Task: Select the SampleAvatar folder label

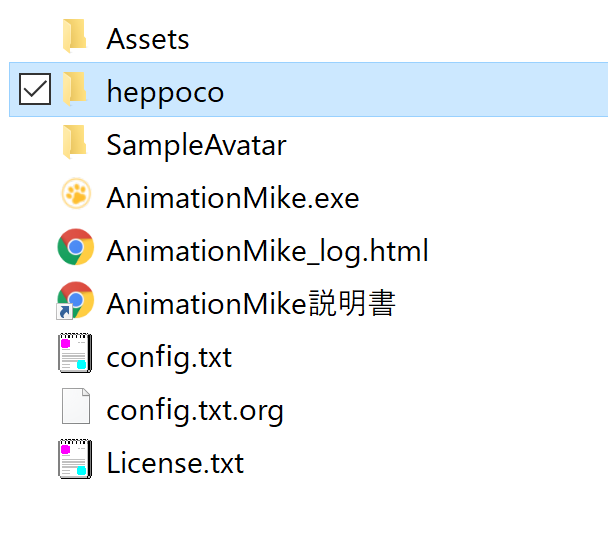Action: coord(196,145)
